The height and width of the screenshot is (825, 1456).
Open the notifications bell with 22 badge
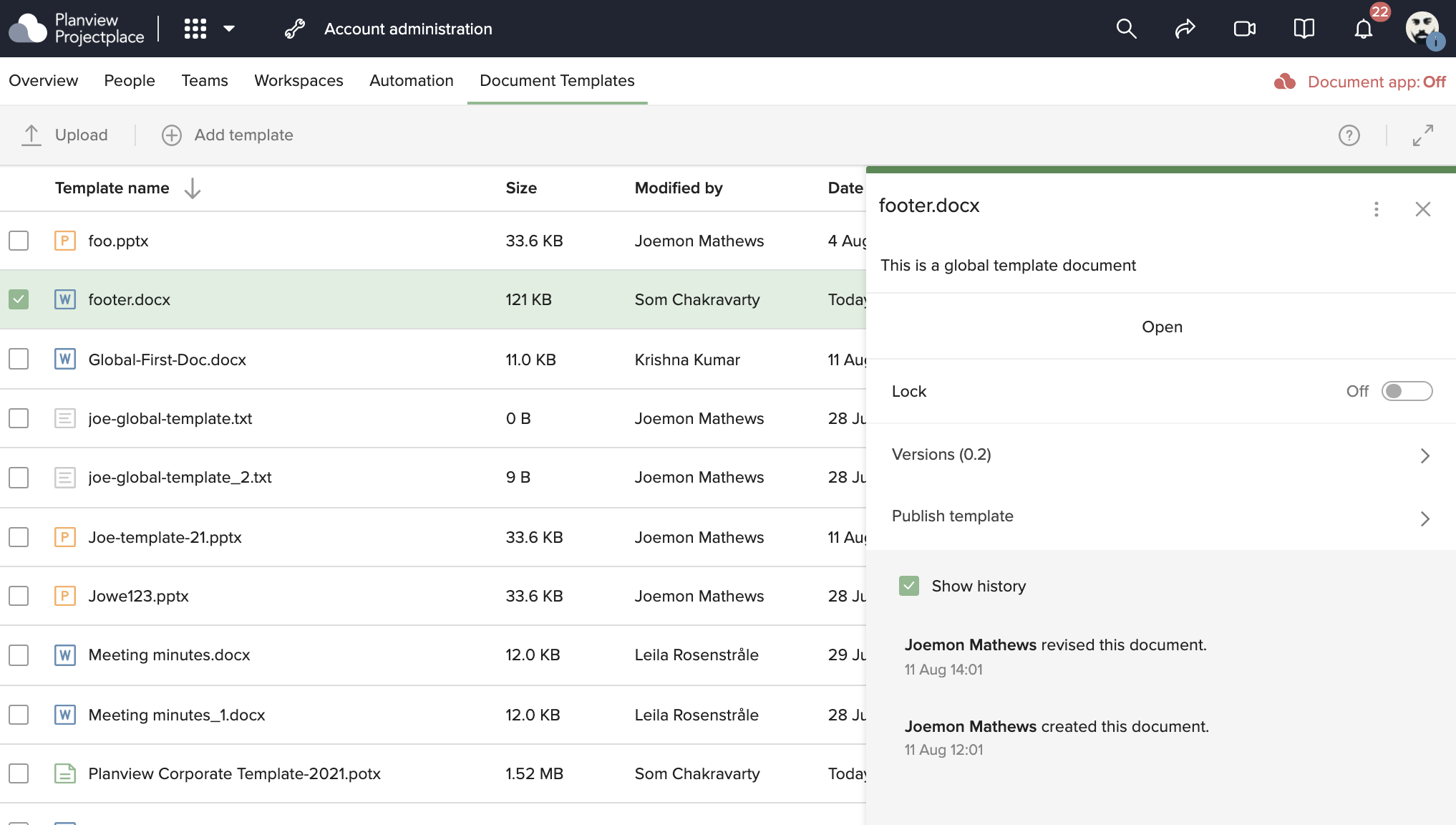click(1364, 29)
